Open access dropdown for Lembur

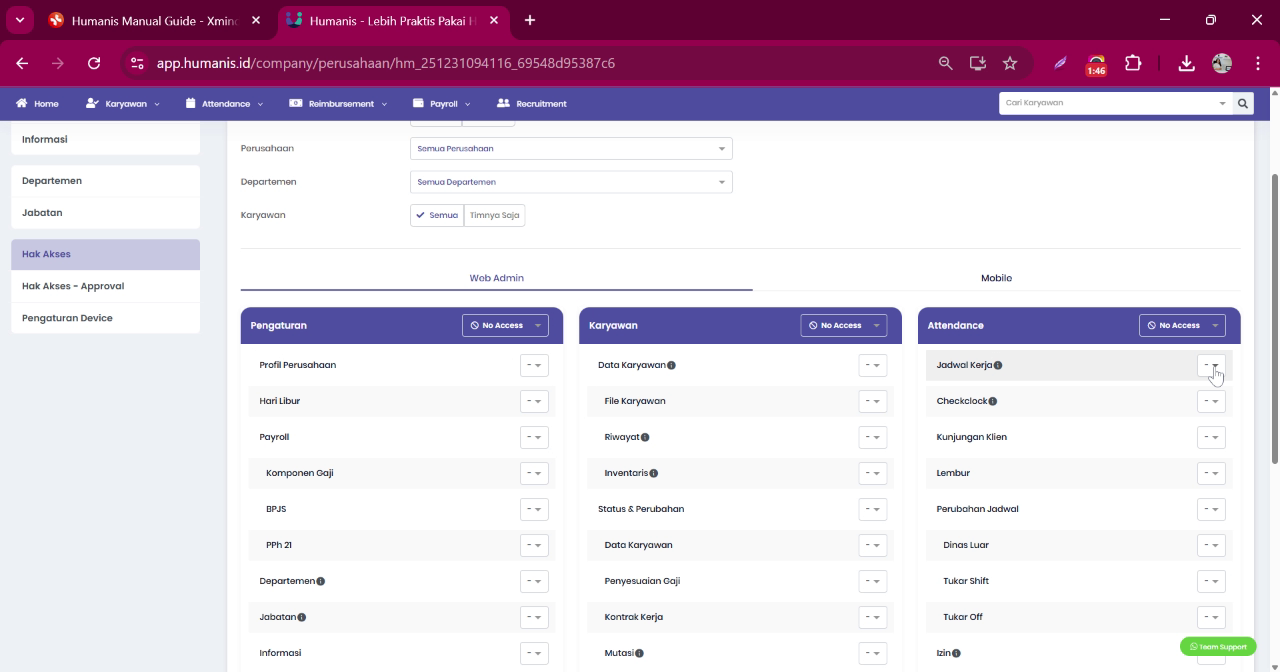(x=1211, y=473)
